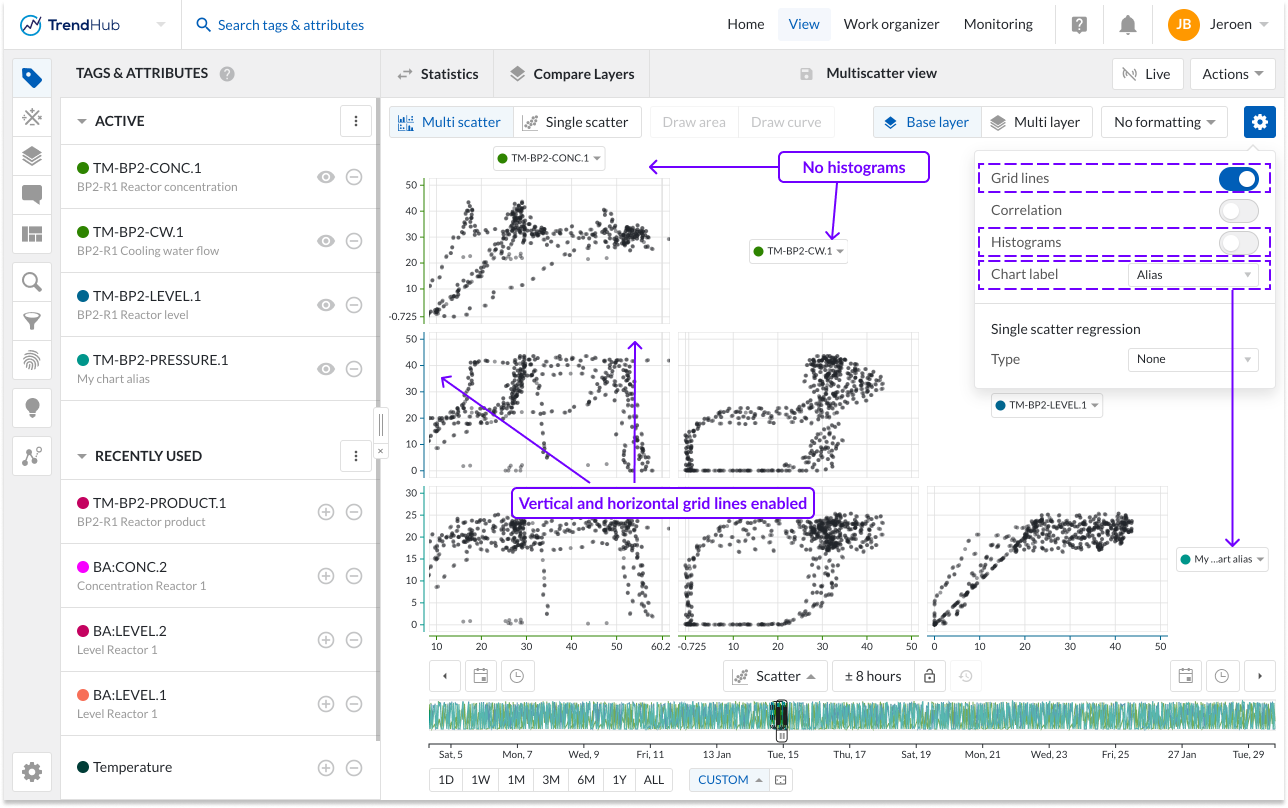The width and height of the screenshot is (1288, 808).
Task: Open the filter funnel icon in sidebar
Action: 32,321
